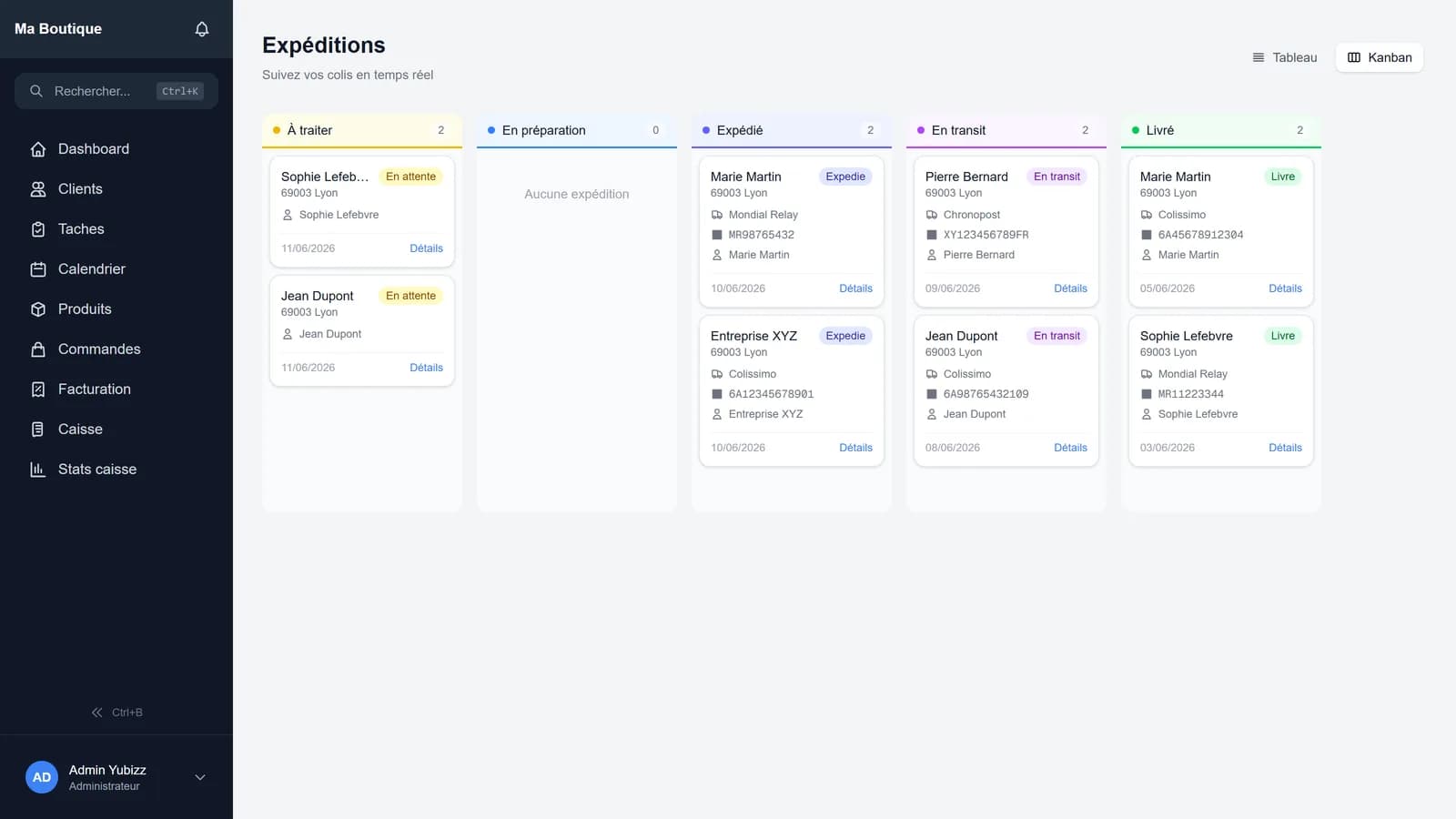Screen dimensions: 1456x819
Task: Click the Kanban columns icon
Action: click(x=1354, y=57)
